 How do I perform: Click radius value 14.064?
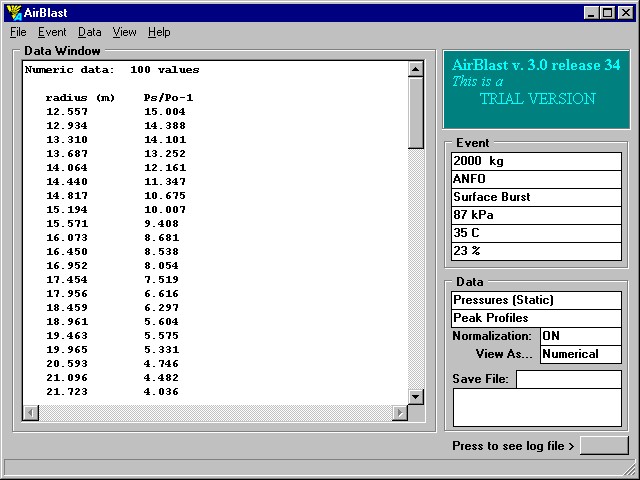[x=67, y=168]
